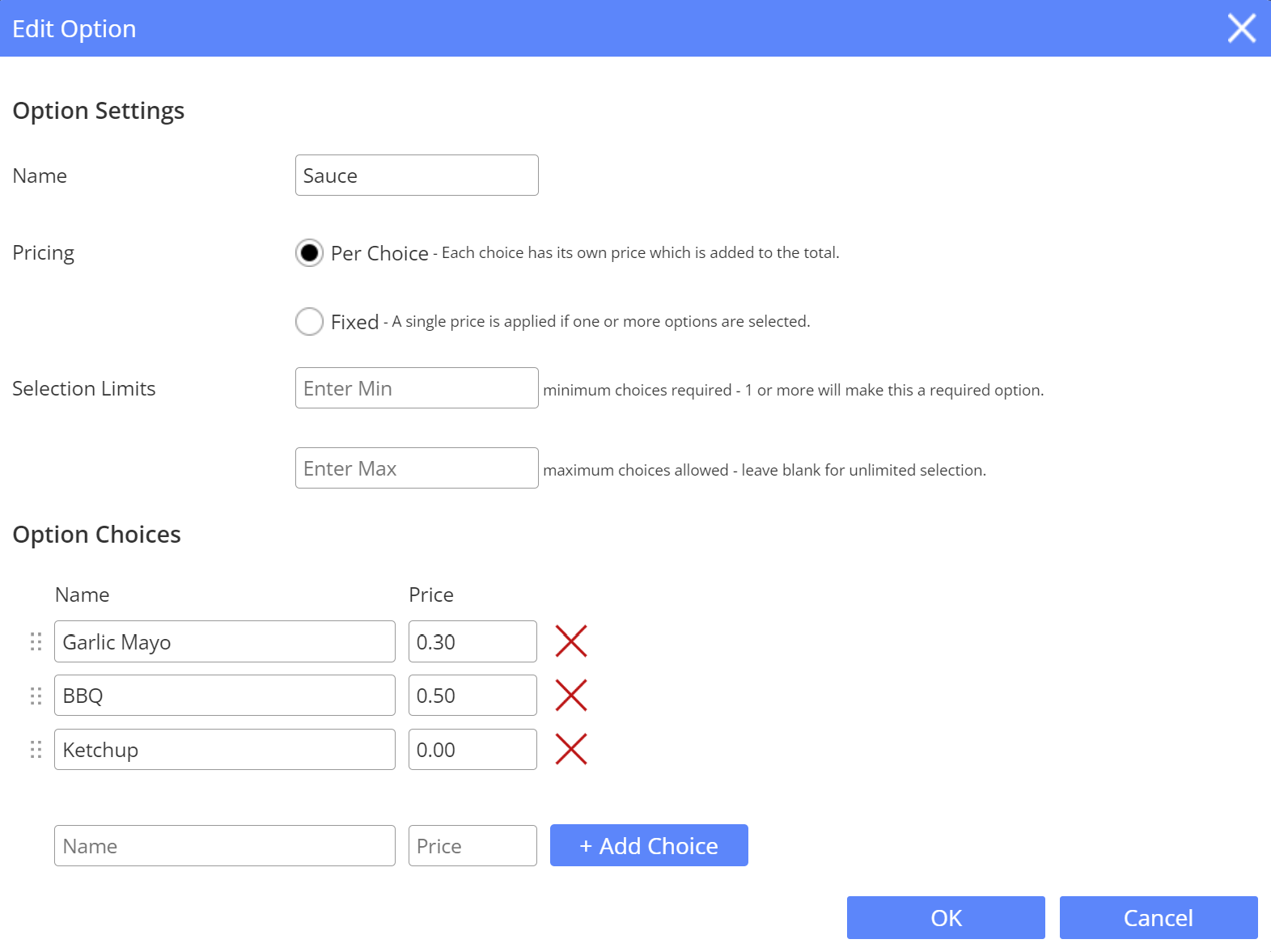
Task: Click the Enter Max selection limit field
Action: click(416, 468)
